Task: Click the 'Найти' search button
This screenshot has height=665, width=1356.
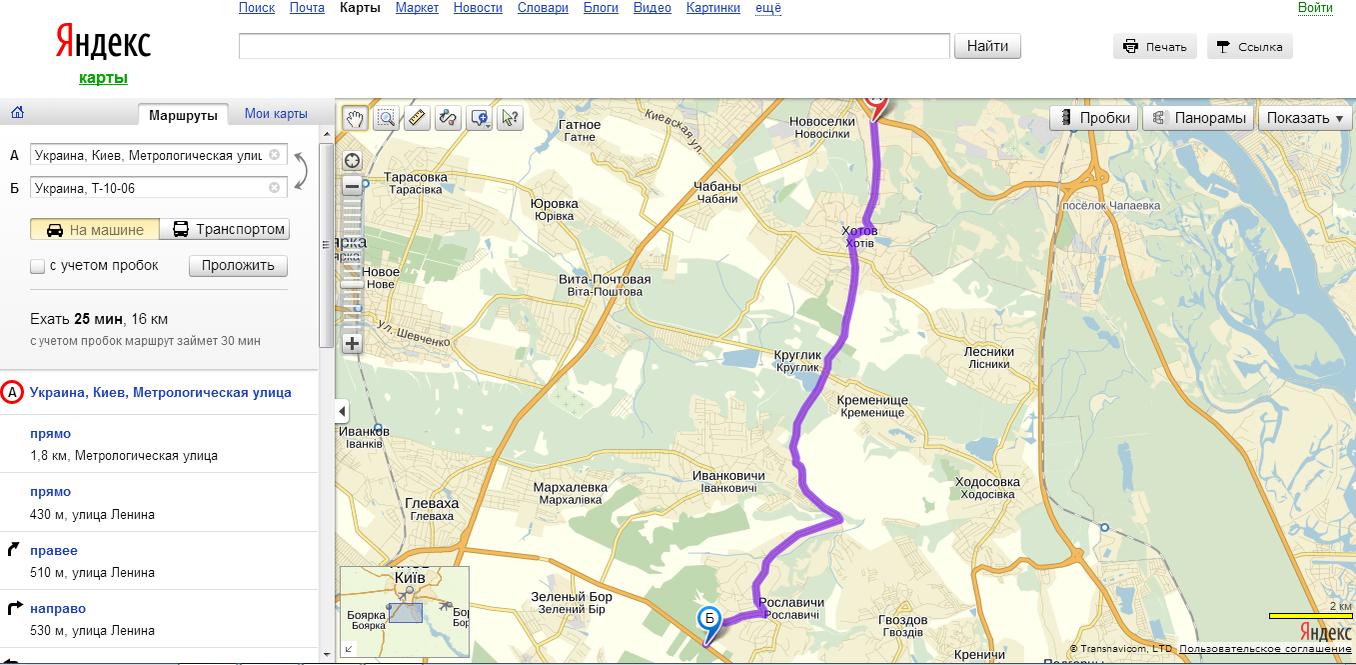Action: pos(988,46)
